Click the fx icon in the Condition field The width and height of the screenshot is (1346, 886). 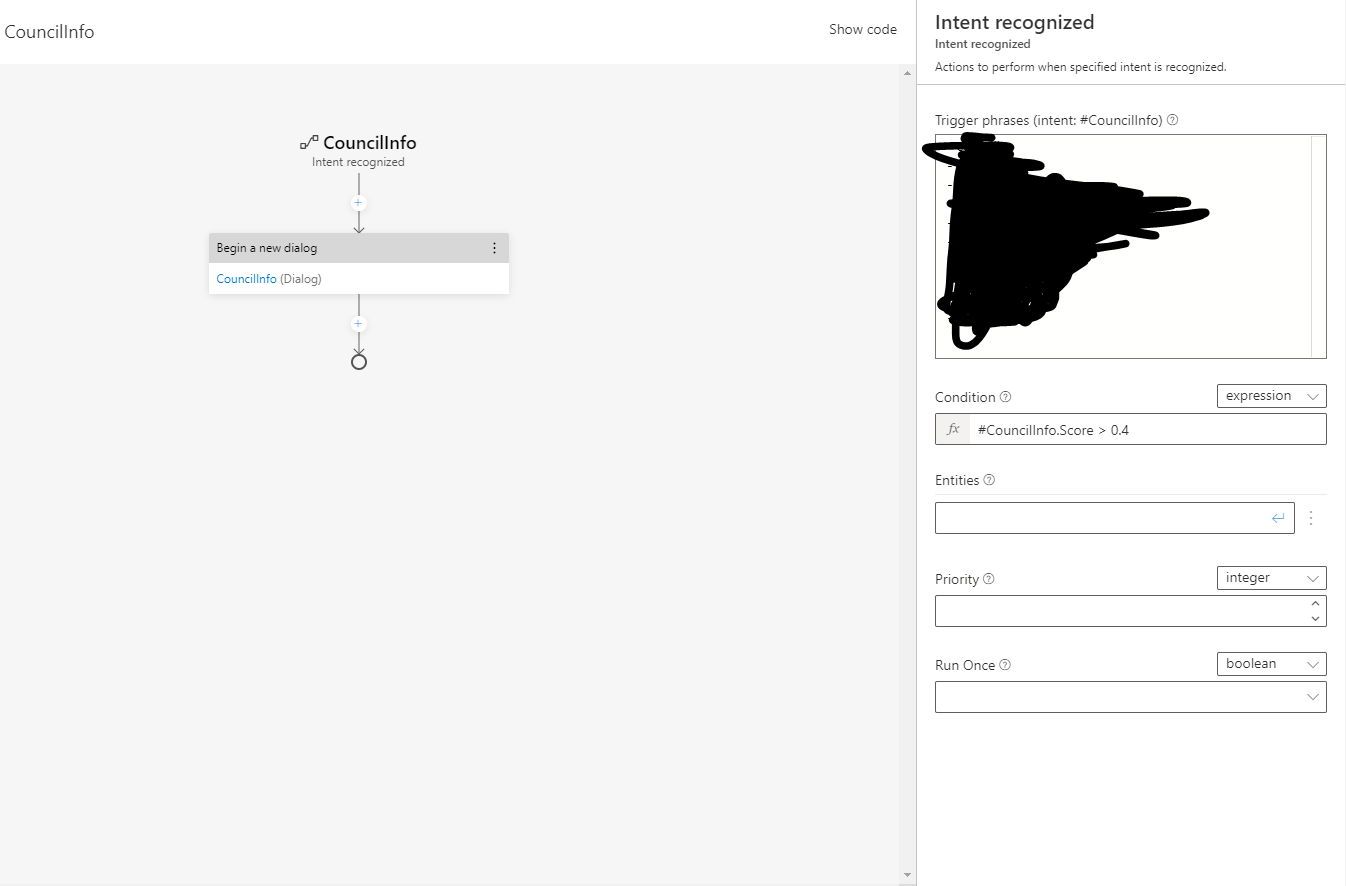[x=952, y=429]
